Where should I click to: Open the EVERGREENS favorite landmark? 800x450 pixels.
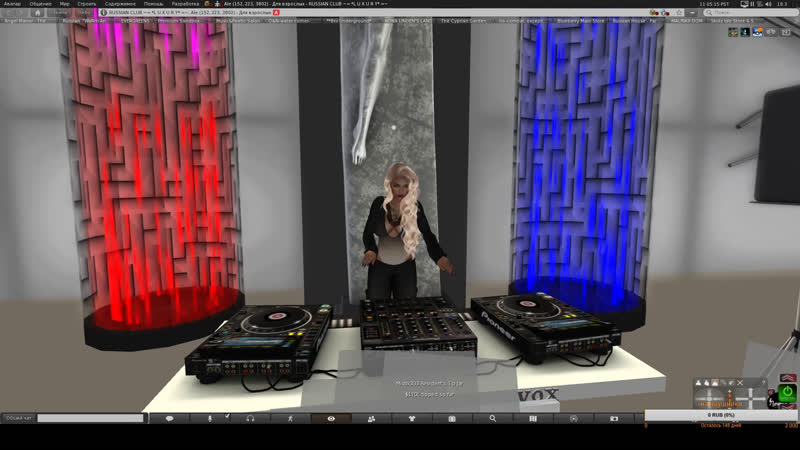[x=135, y=21]
